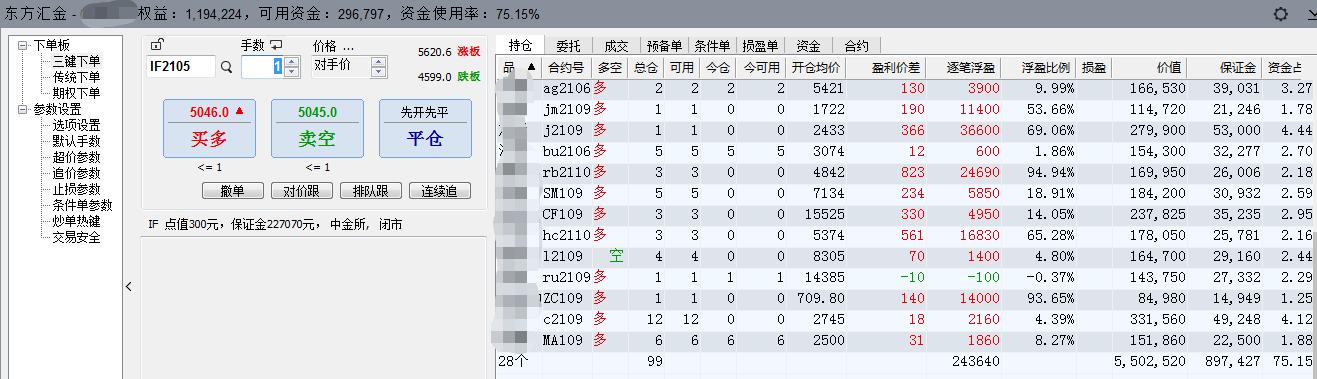The width and height of the screenshot is (1317, 379).
Task: Switch to the 合约 tab
Action: coord(856,46)
